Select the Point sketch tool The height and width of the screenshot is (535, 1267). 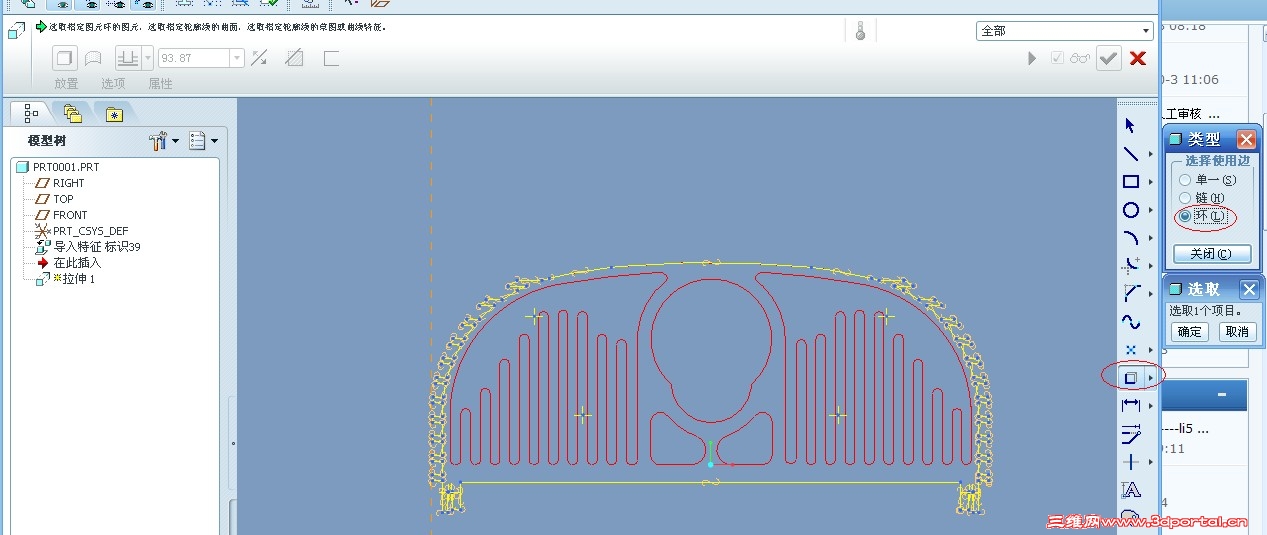(1131, 350)
